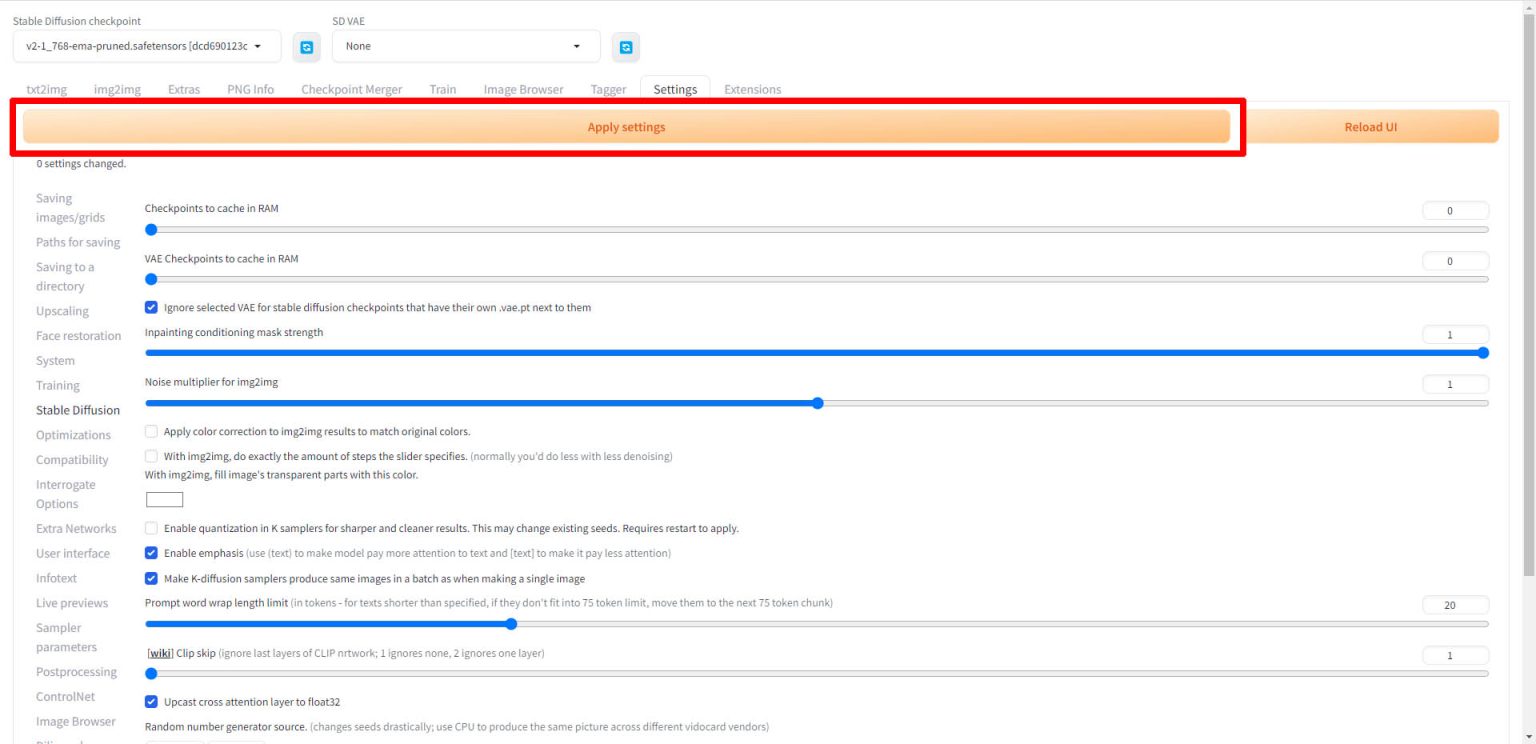Click the Clip skip value input field
1536x744 pixels.
click(x=1455, y=655)
